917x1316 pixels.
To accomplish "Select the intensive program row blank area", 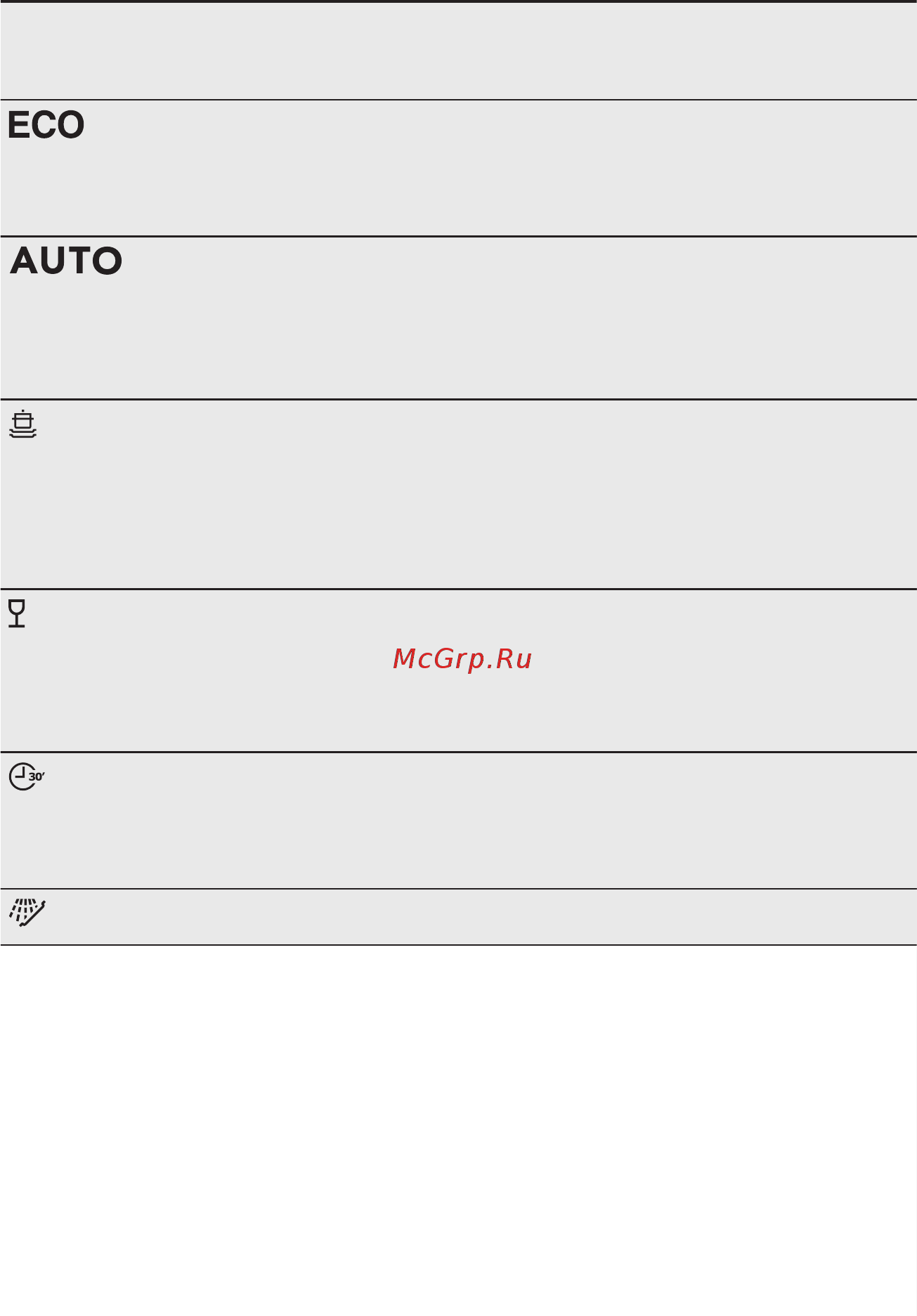I will (492, 495).
